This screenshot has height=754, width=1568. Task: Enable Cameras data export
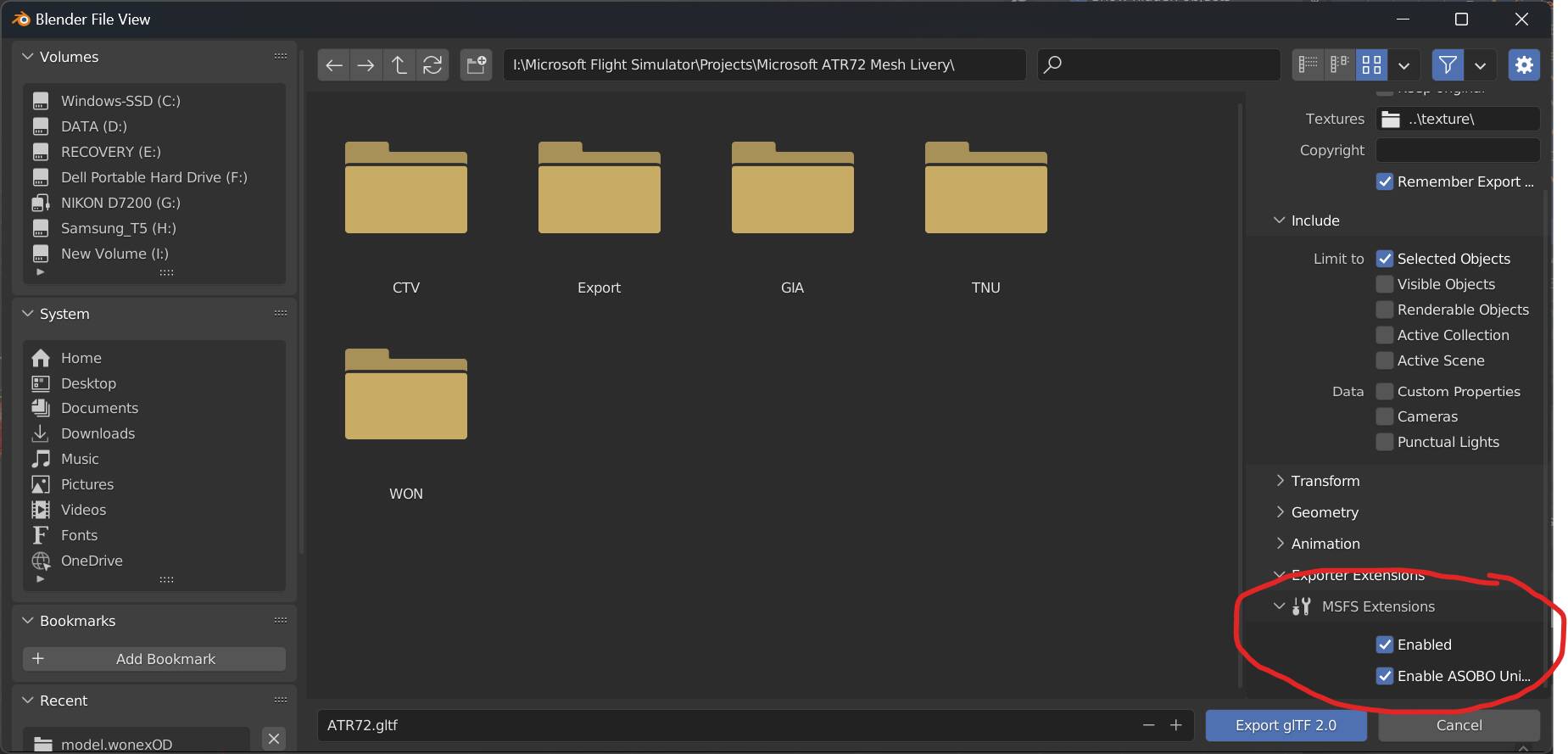(x=1385, y=416)
